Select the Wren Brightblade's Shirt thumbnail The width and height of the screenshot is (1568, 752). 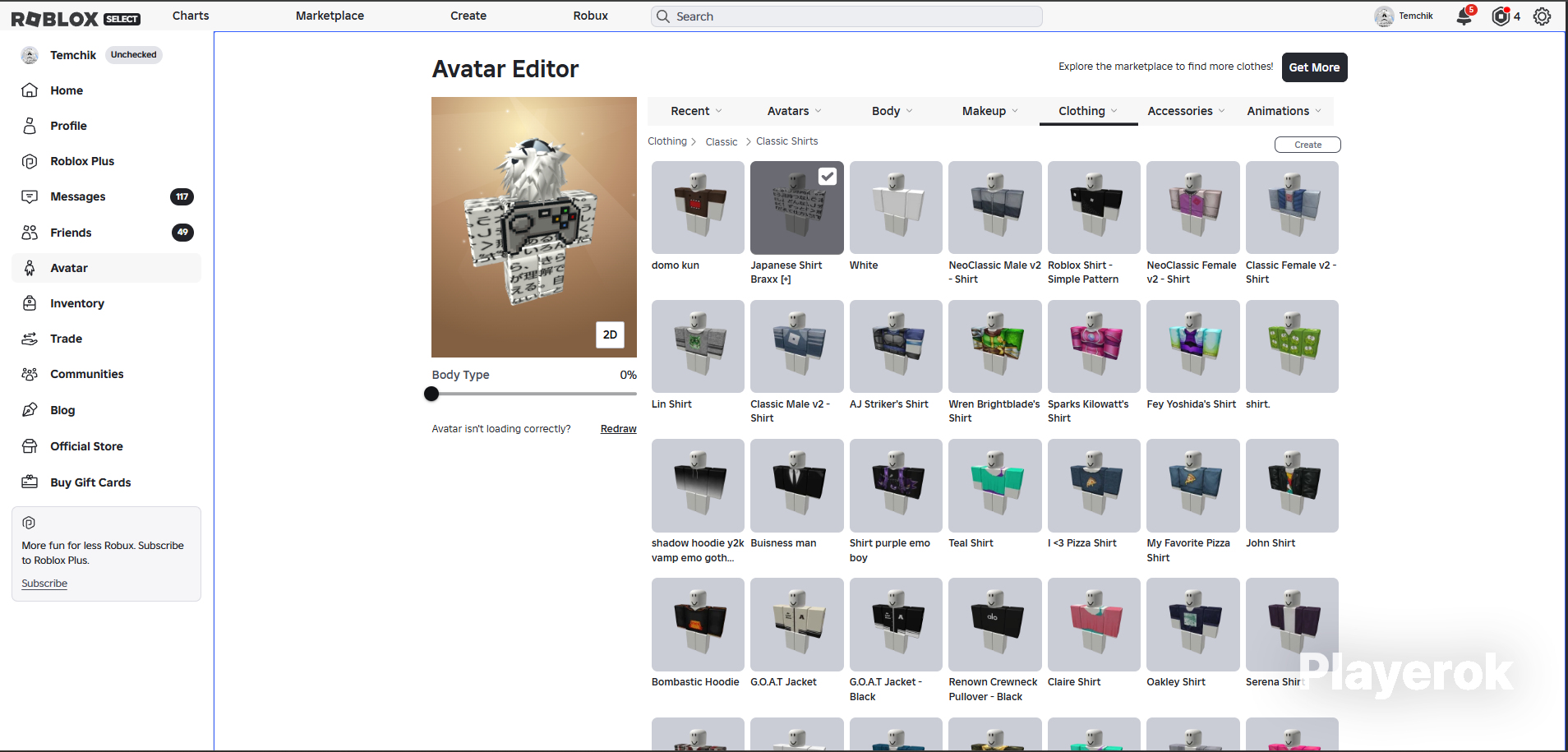click(x=995, y=346)
